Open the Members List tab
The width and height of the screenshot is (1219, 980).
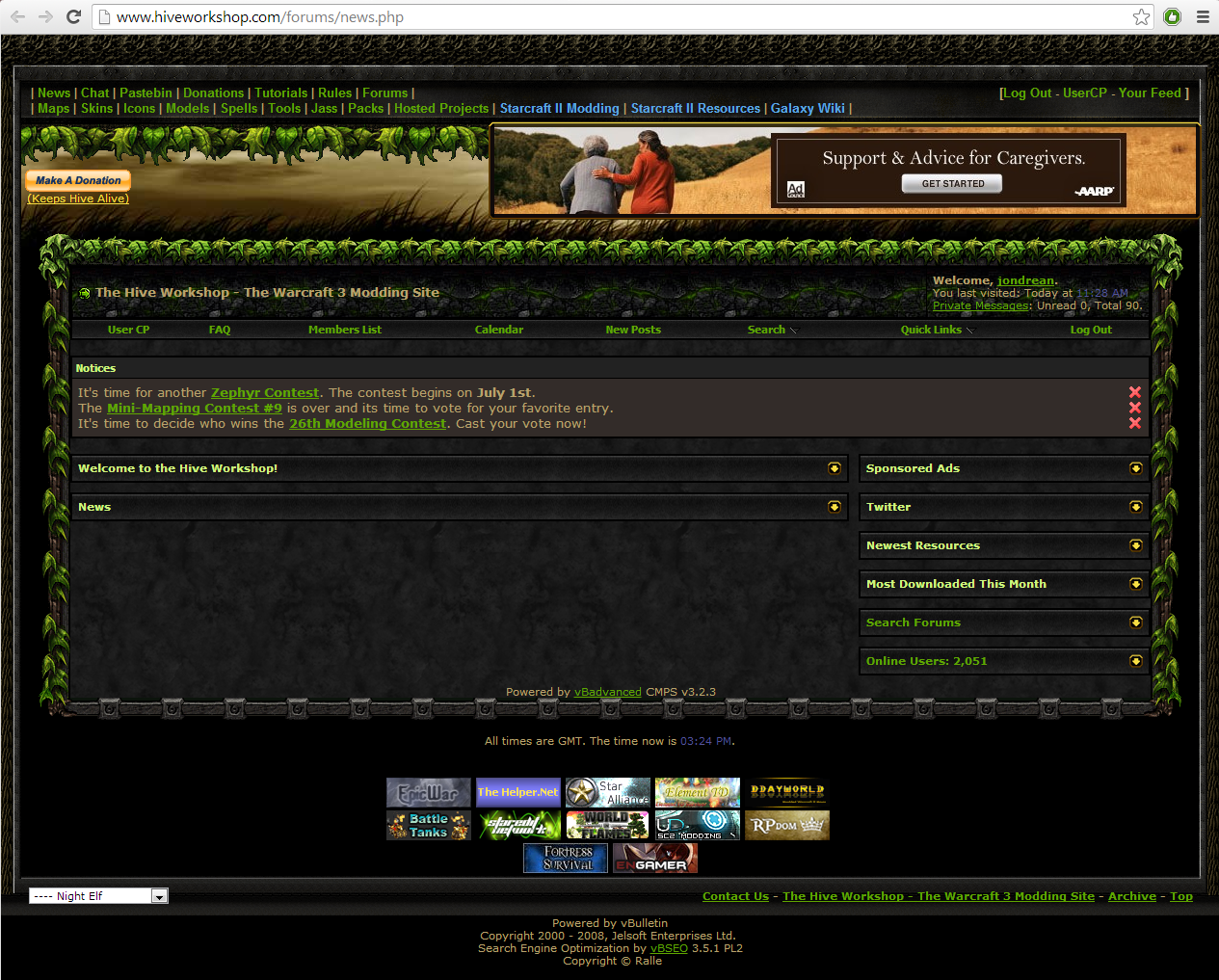click(x=345, y=330)
